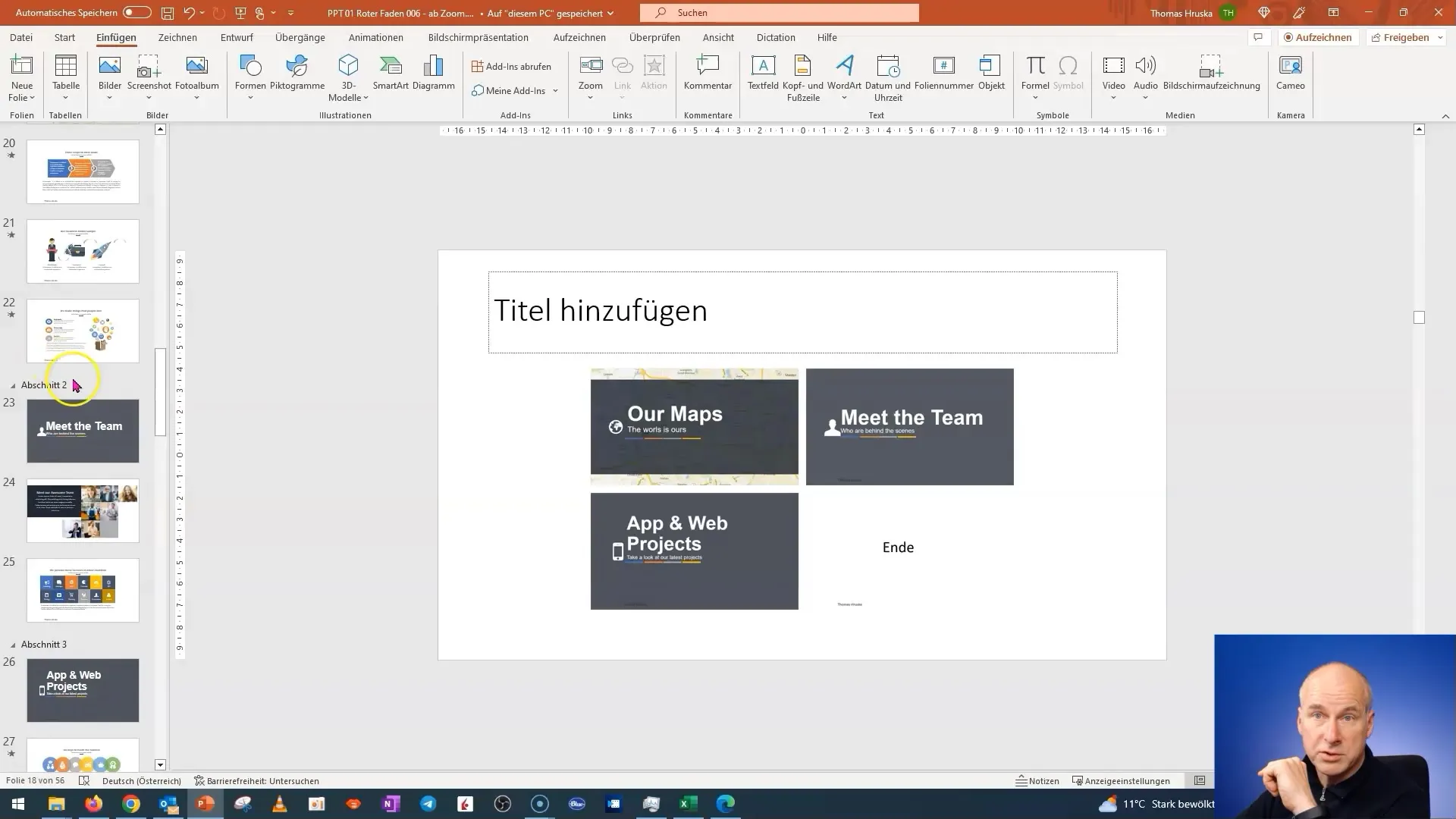Open Chrome from the Windows taskbar
This screenshot has width=1456, height=819.
pos(131,804)
